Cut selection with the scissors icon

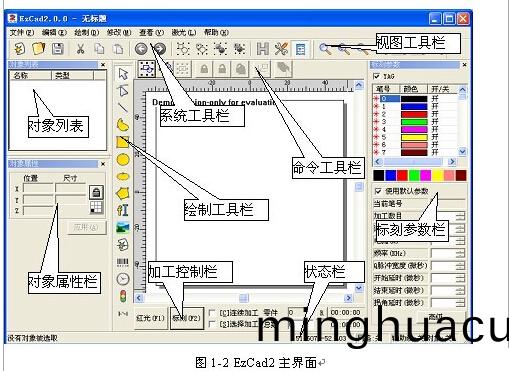(80, 49)
